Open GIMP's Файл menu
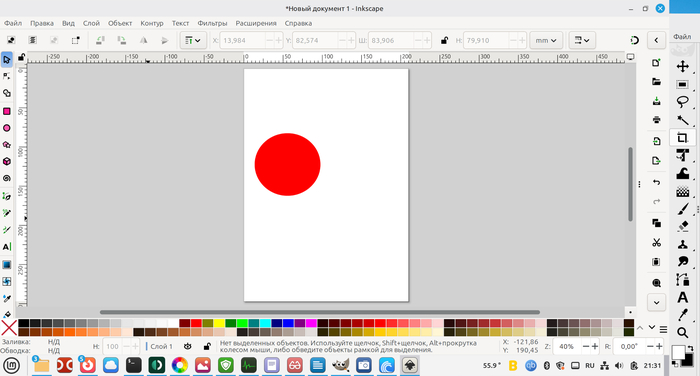The image size is (700, 376). coord(682,37)
